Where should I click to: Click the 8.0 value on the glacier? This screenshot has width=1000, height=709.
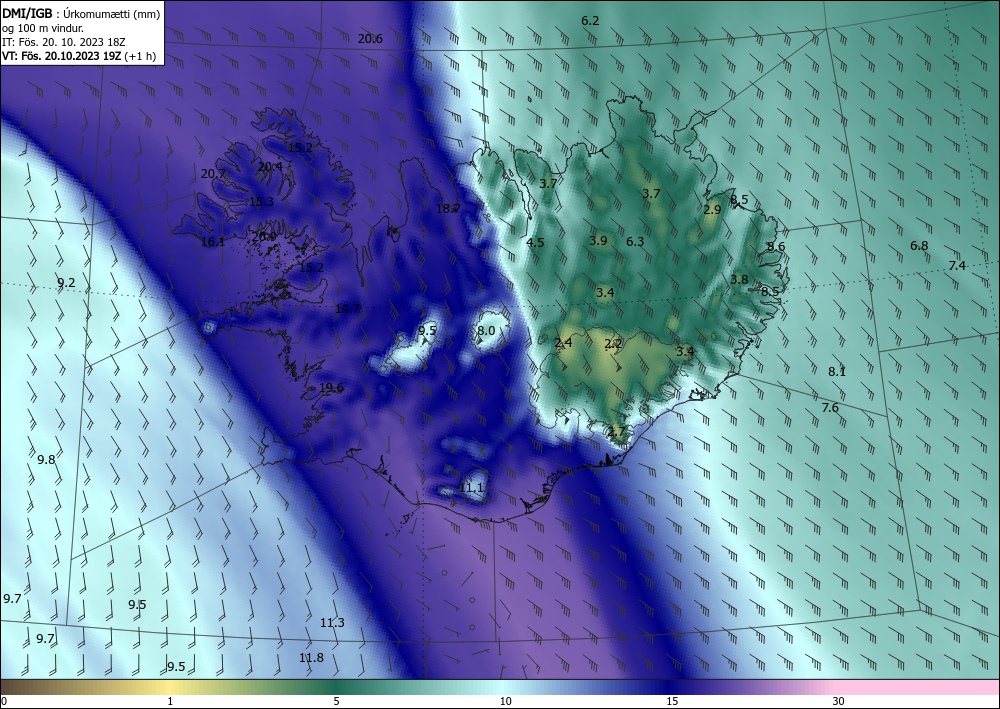tap(486, 330)
